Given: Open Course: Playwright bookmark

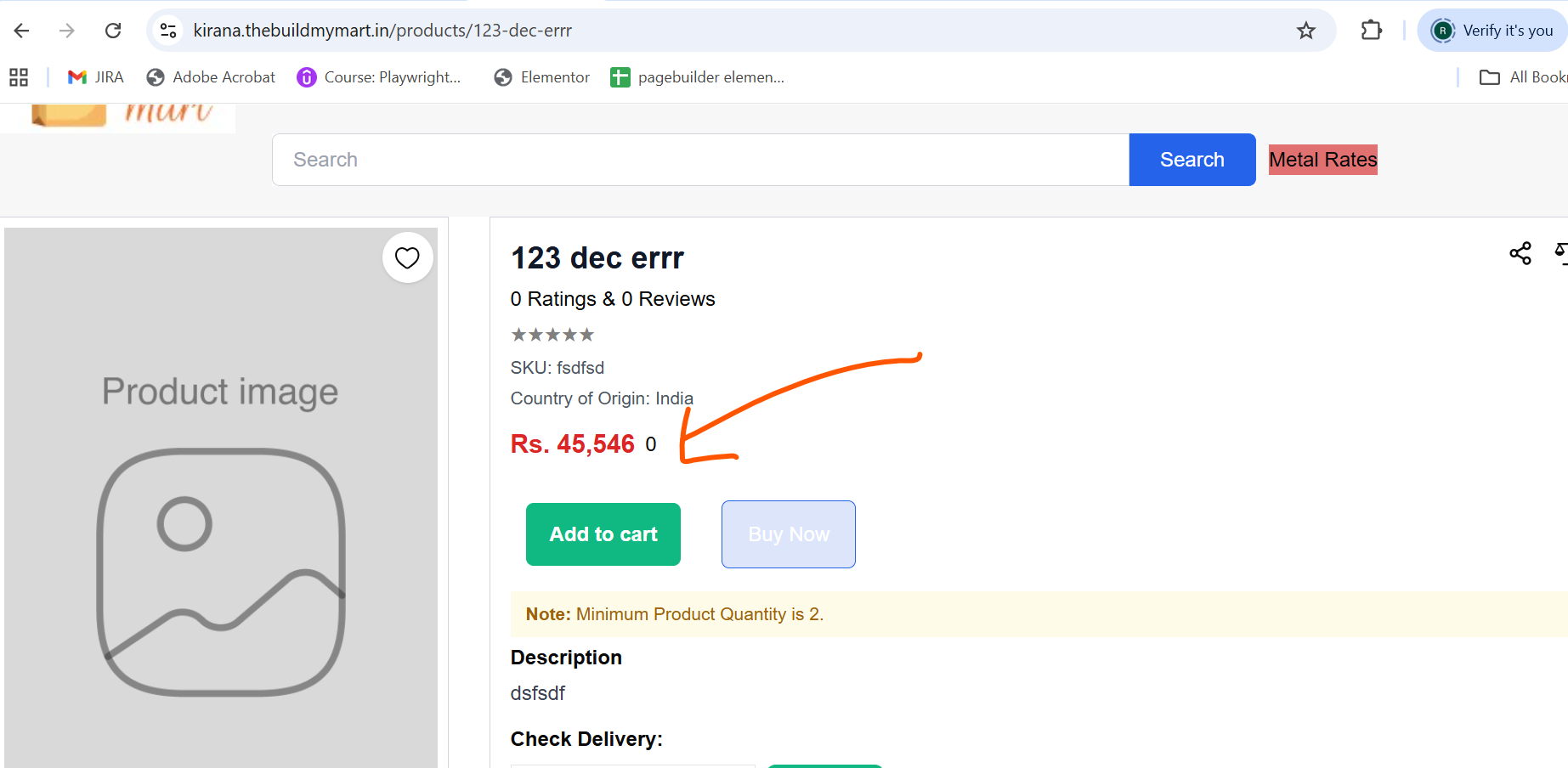Looking at the screenshot, I should [x=379, y=77].
